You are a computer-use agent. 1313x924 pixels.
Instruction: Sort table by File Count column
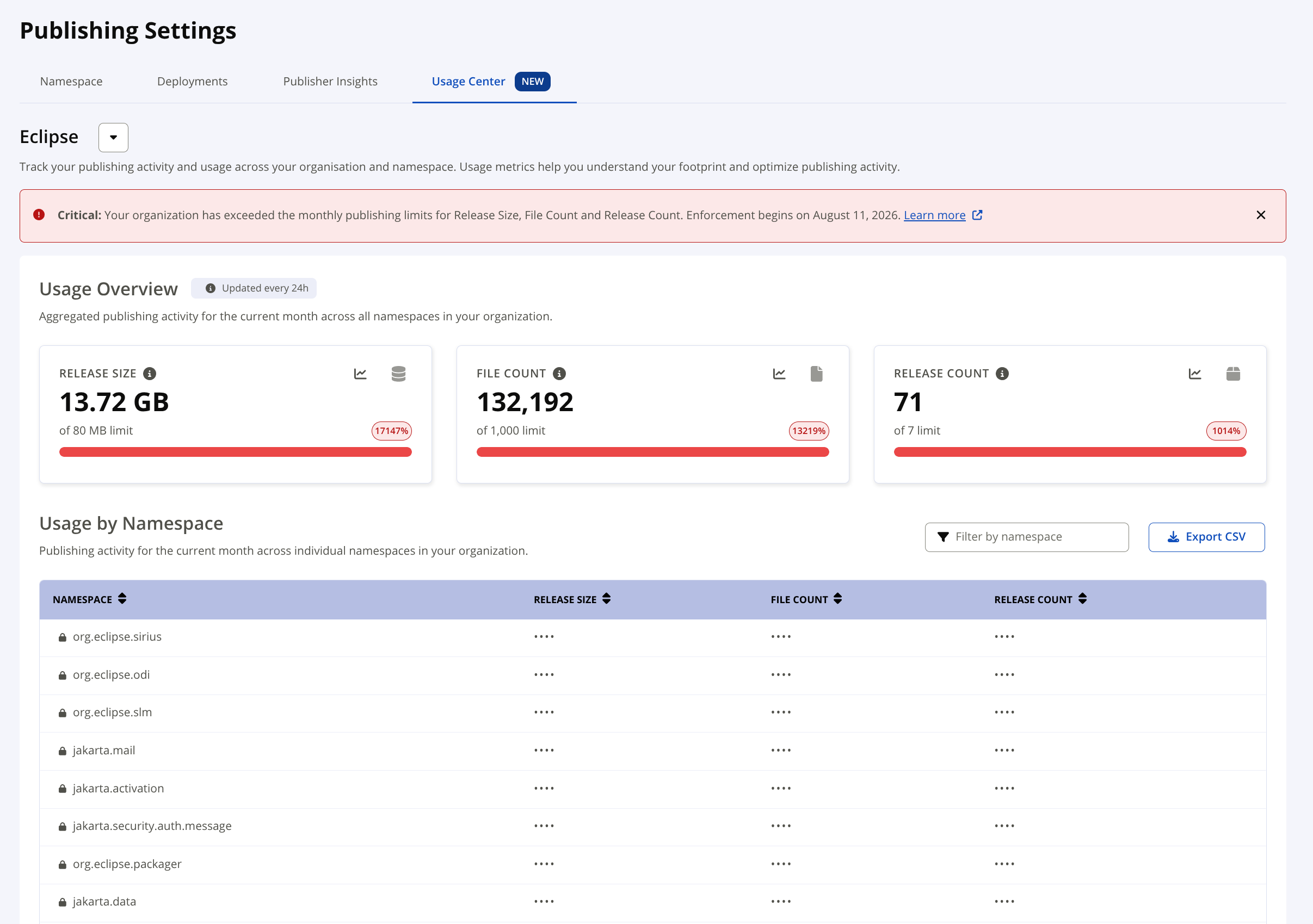coord(838,599)
